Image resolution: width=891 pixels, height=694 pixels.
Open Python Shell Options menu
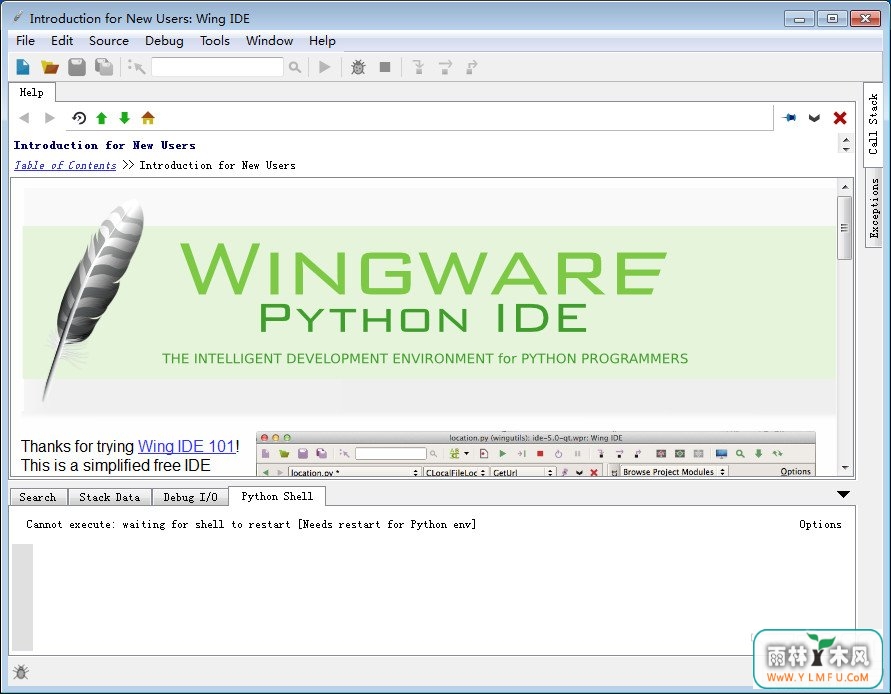[x=819, y=525]
